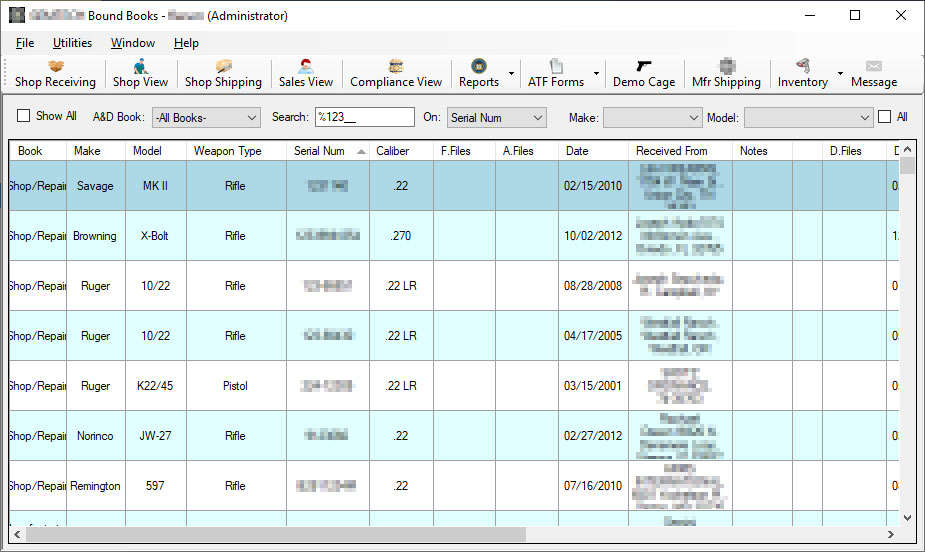Screen dimensions: 925x552
Task: Click the vertical scrollbar down arrow
Action: pyautogui.click(x=907, y=518)
